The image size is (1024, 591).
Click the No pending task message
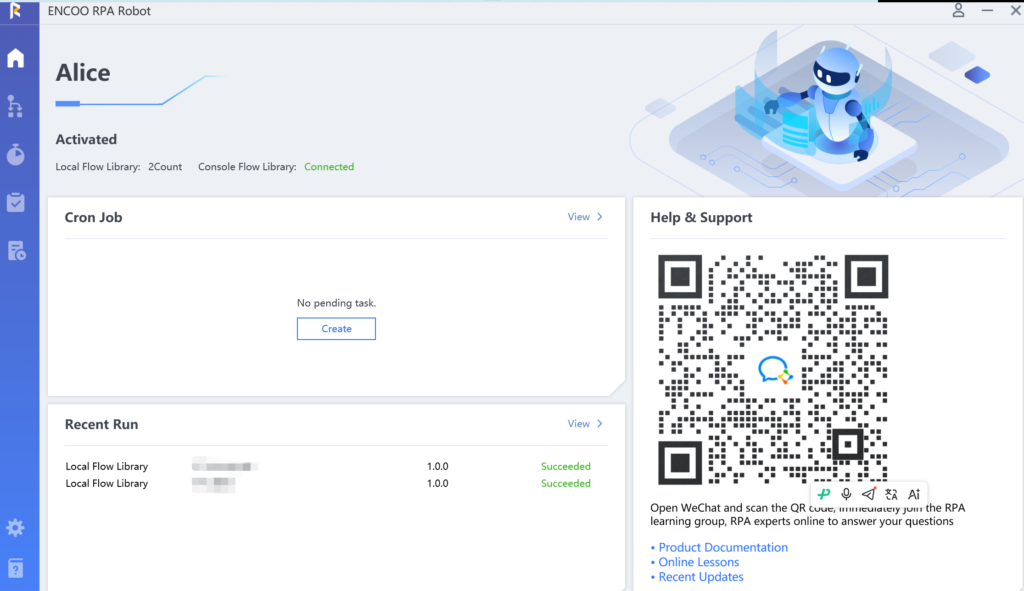336,303
